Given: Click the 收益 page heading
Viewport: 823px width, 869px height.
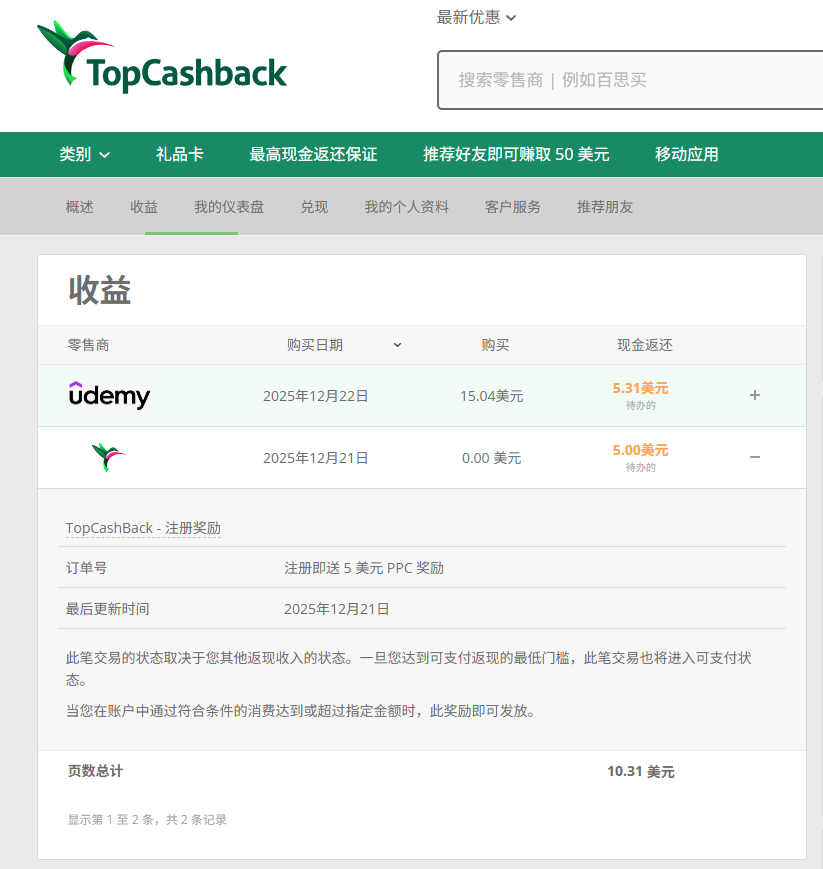Looking at the screenshot, I should coord(100,290).
